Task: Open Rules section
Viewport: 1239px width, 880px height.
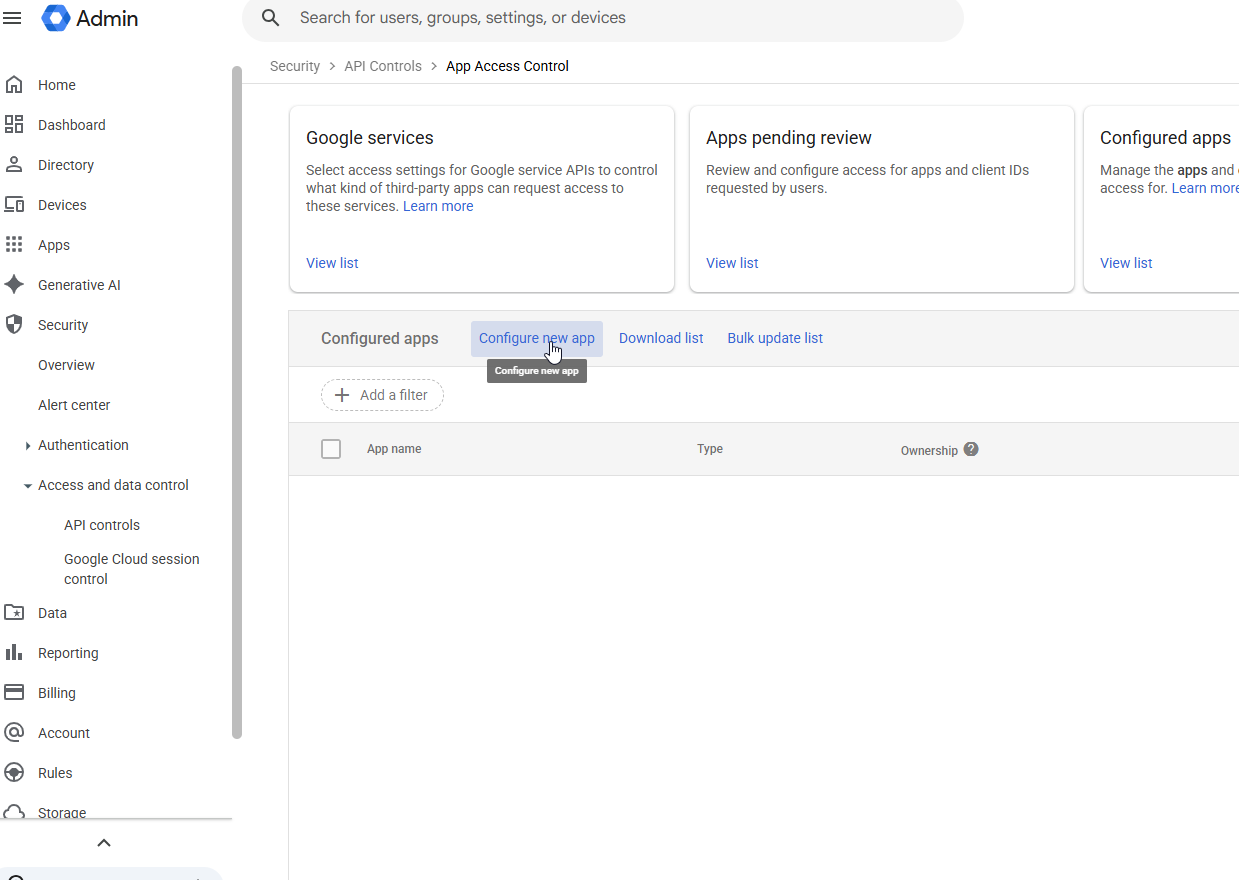Action: coord(55,773)
